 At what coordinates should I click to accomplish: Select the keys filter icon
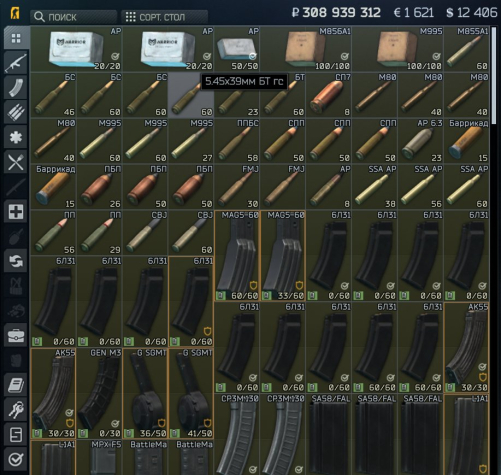[x=16, y=410]
